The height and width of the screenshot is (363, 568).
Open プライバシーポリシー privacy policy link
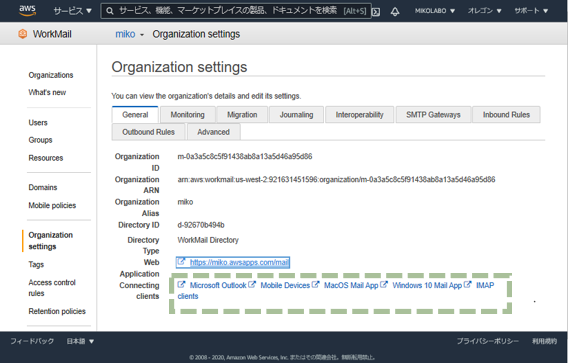point(487,341)
